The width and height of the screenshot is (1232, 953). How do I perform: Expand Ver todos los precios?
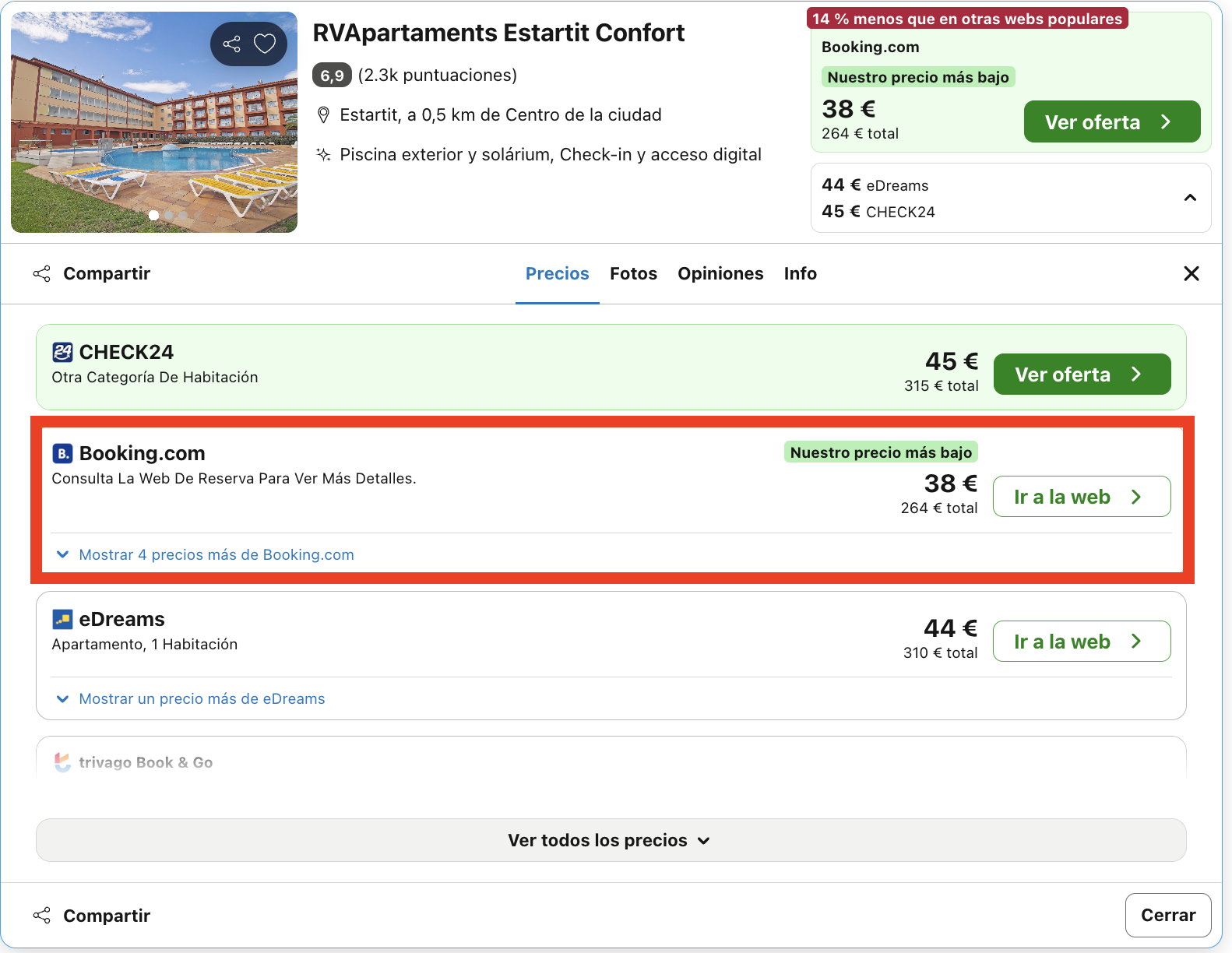pos(611,840)
